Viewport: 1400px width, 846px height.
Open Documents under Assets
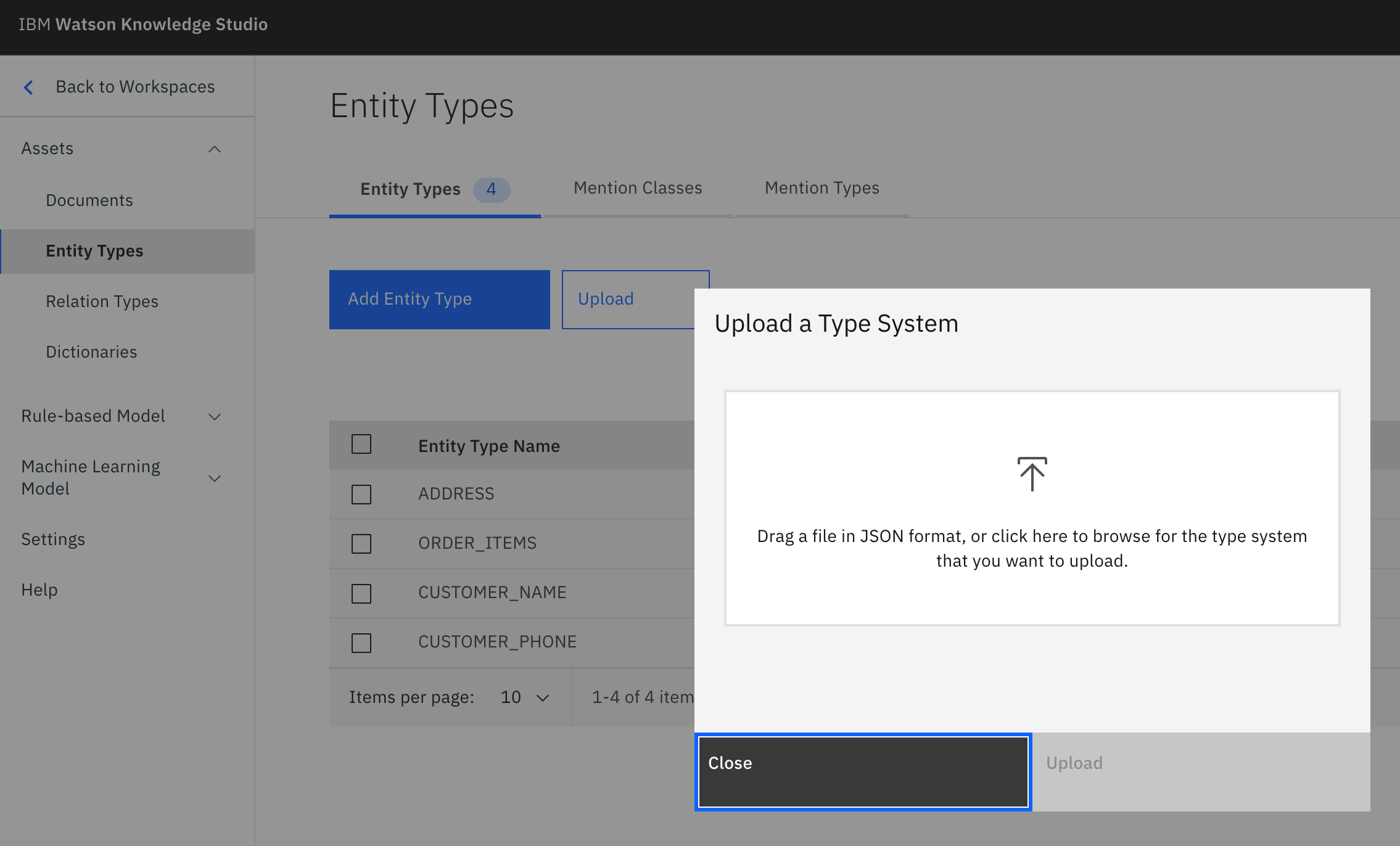pos(89,200)
